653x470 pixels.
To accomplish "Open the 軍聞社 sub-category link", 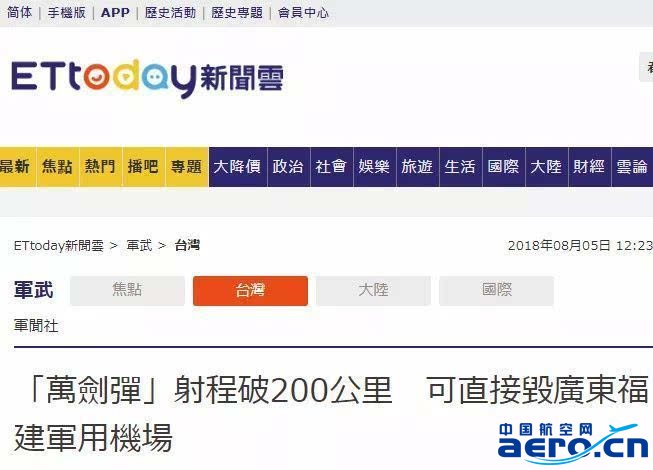I will tap(36, 326).
